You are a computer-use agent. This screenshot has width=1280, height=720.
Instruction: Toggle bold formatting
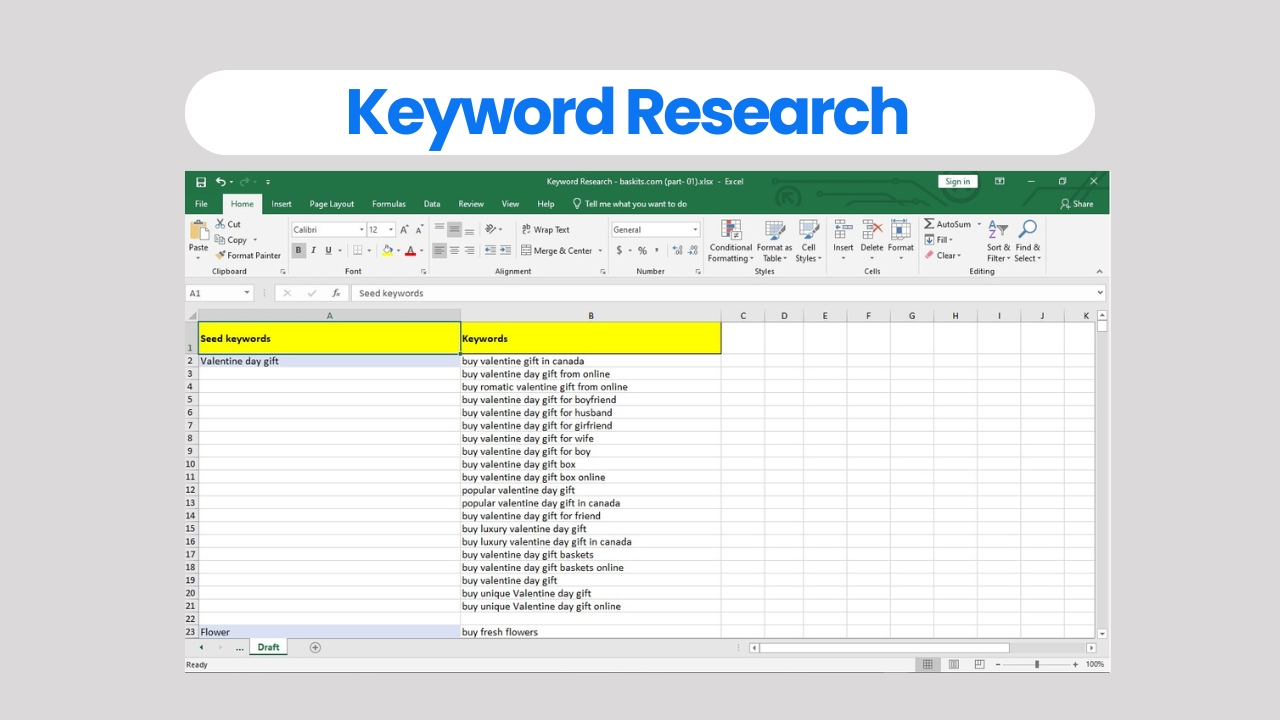click(x=298, y=249)
